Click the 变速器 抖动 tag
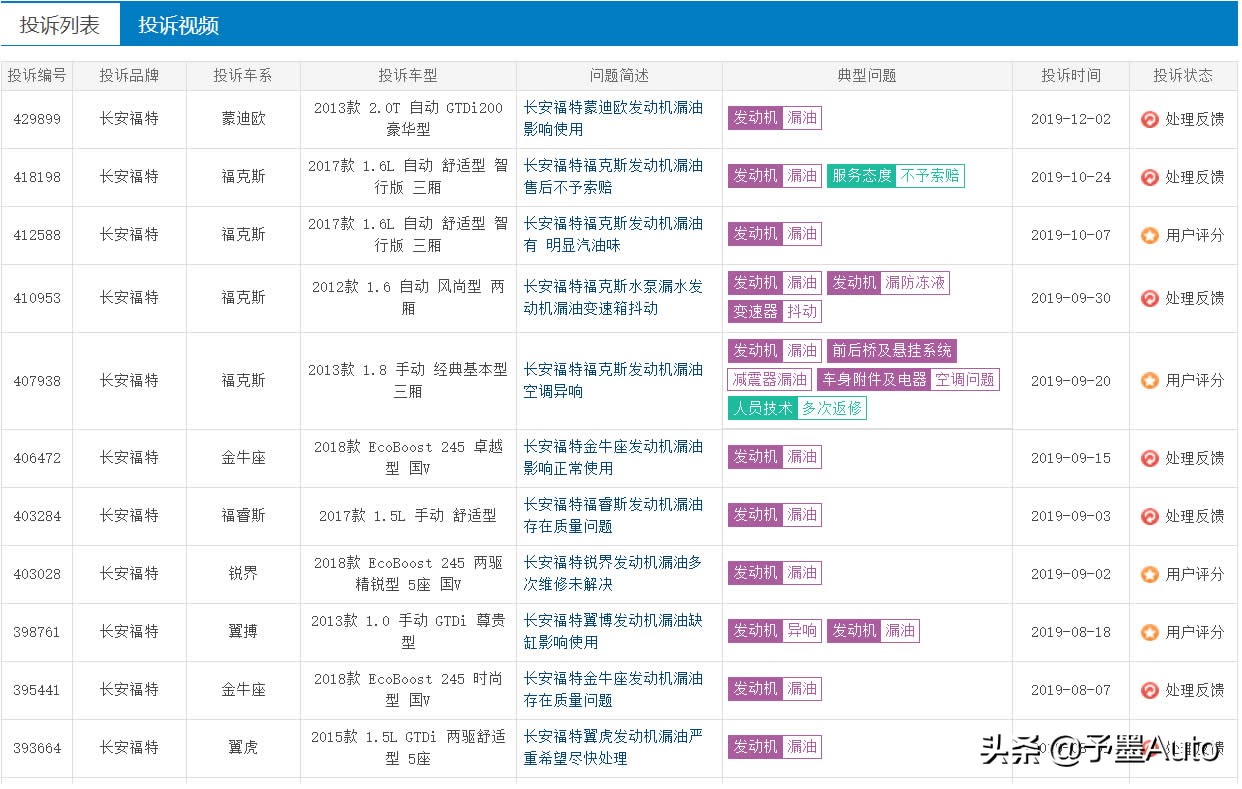The image size is (1242, 789). coord(775,311)
